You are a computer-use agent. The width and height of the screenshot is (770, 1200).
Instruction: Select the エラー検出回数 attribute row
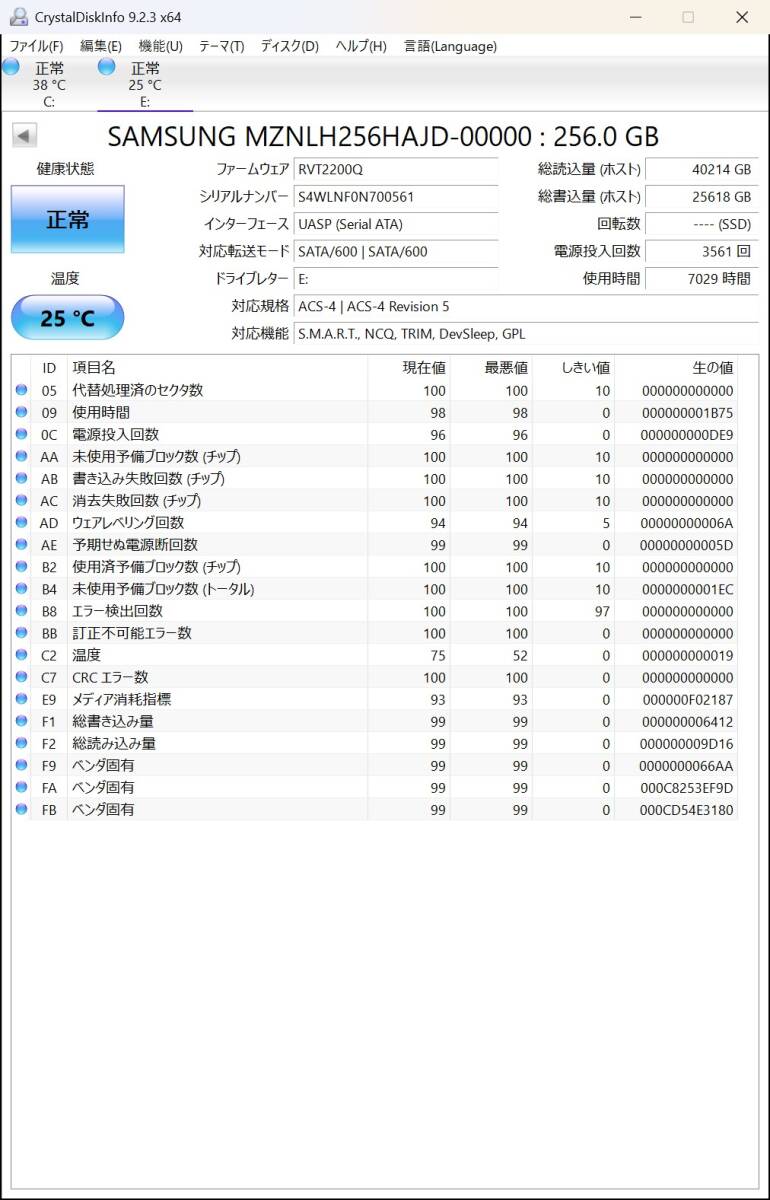(x=374, y=610)
